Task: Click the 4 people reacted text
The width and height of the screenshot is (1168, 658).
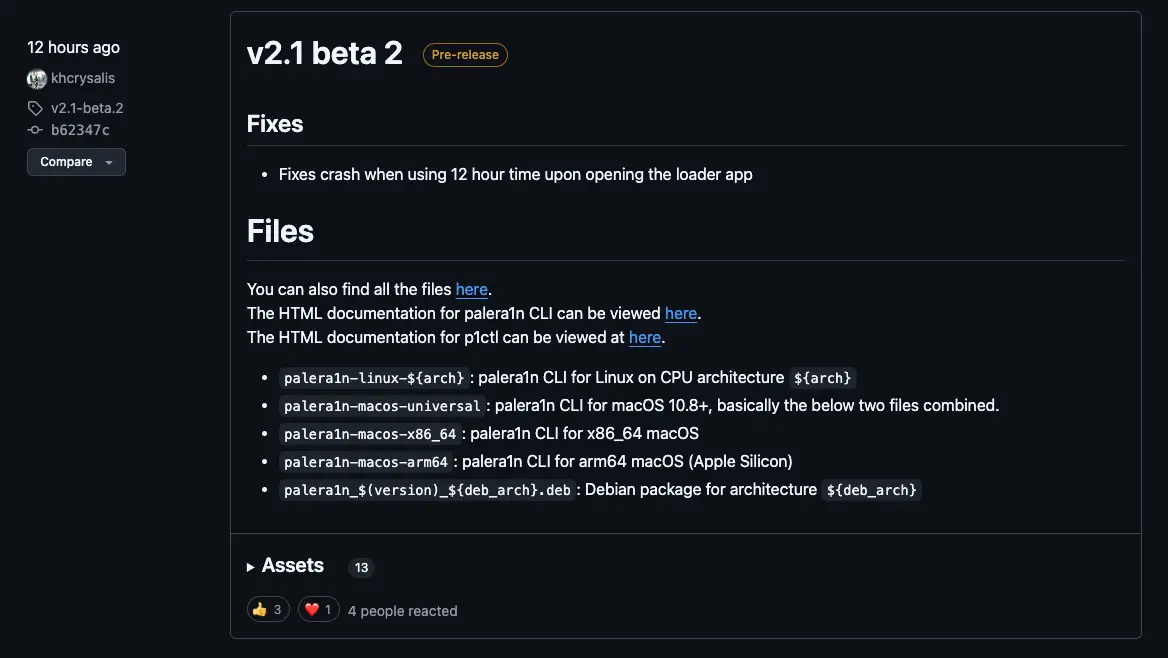Action: click(402, 610)
